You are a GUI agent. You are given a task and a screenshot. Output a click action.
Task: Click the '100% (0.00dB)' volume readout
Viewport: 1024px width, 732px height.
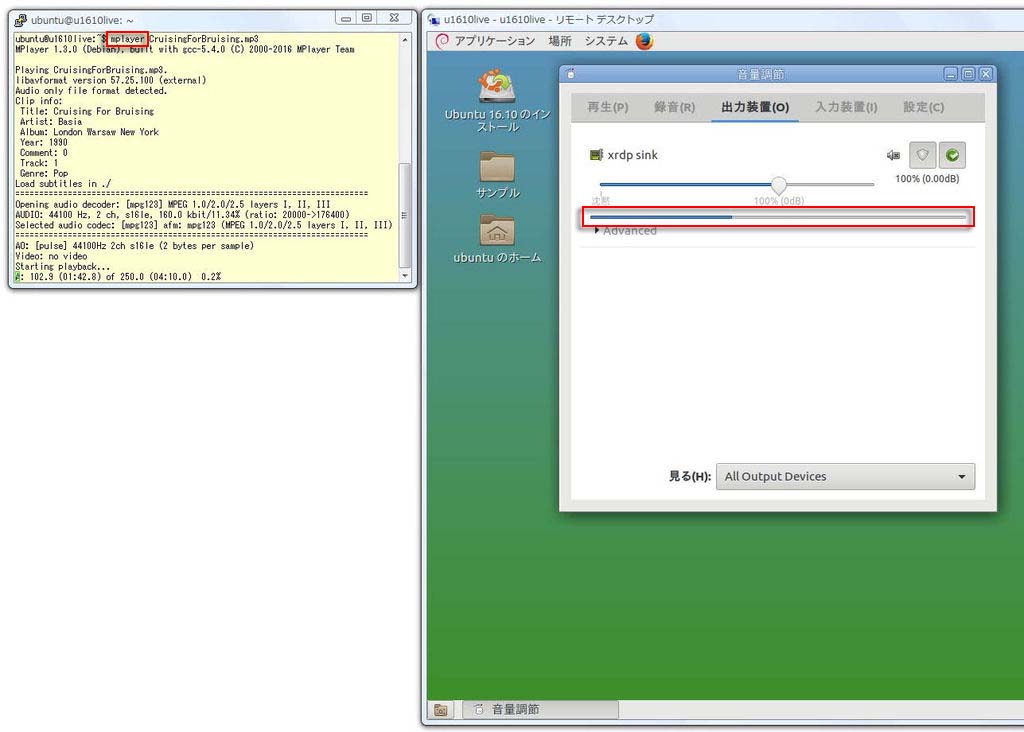pos(927,179)
